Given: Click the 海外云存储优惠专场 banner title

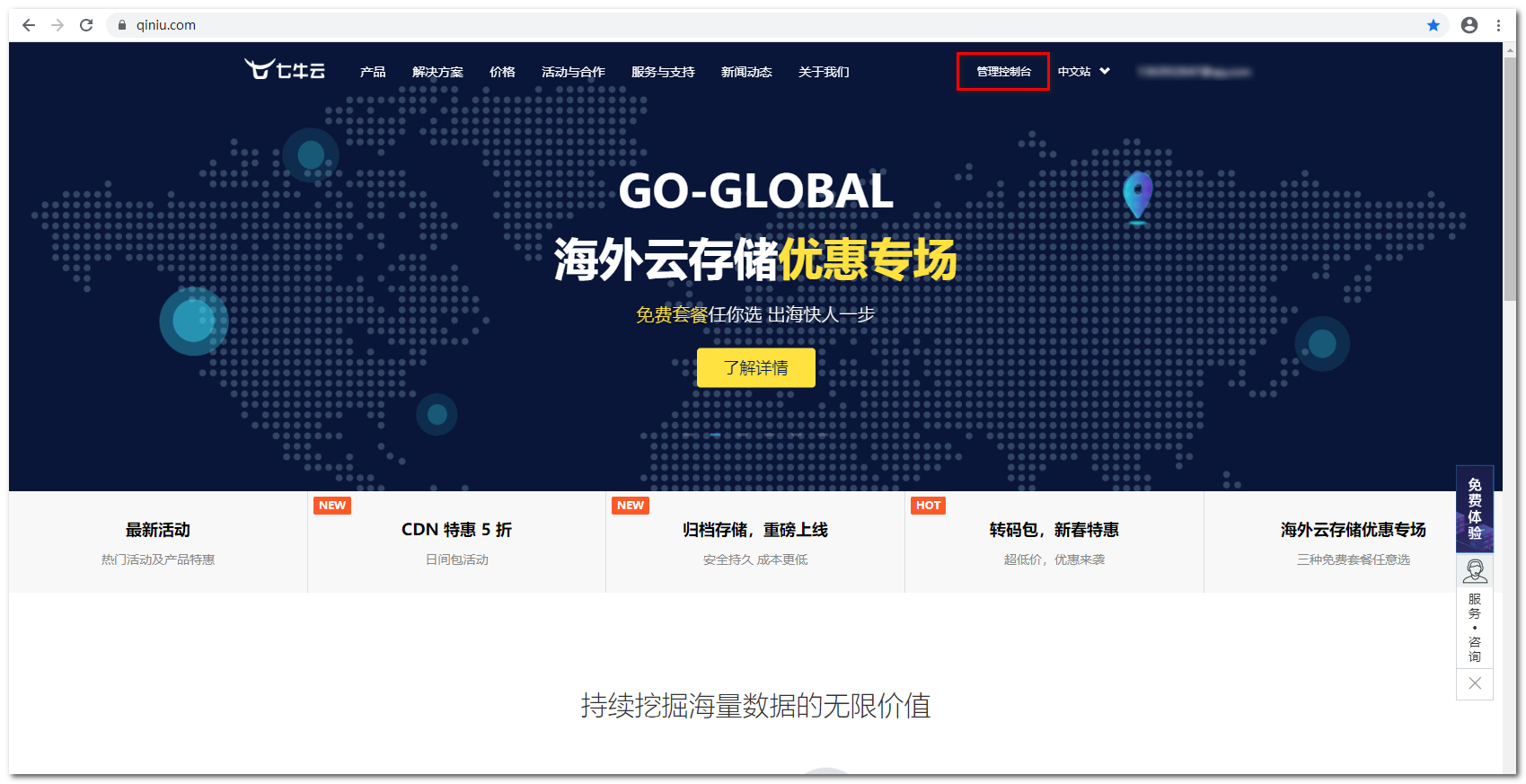Looking at the screenshot, I should pos(755,260).
